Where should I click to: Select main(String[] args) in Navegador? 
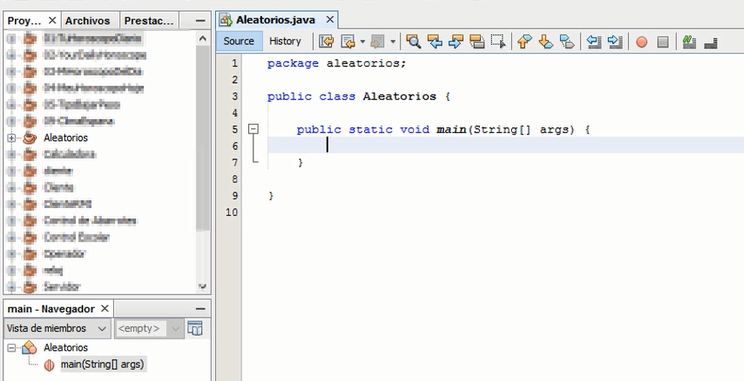[x=102, y=365]
